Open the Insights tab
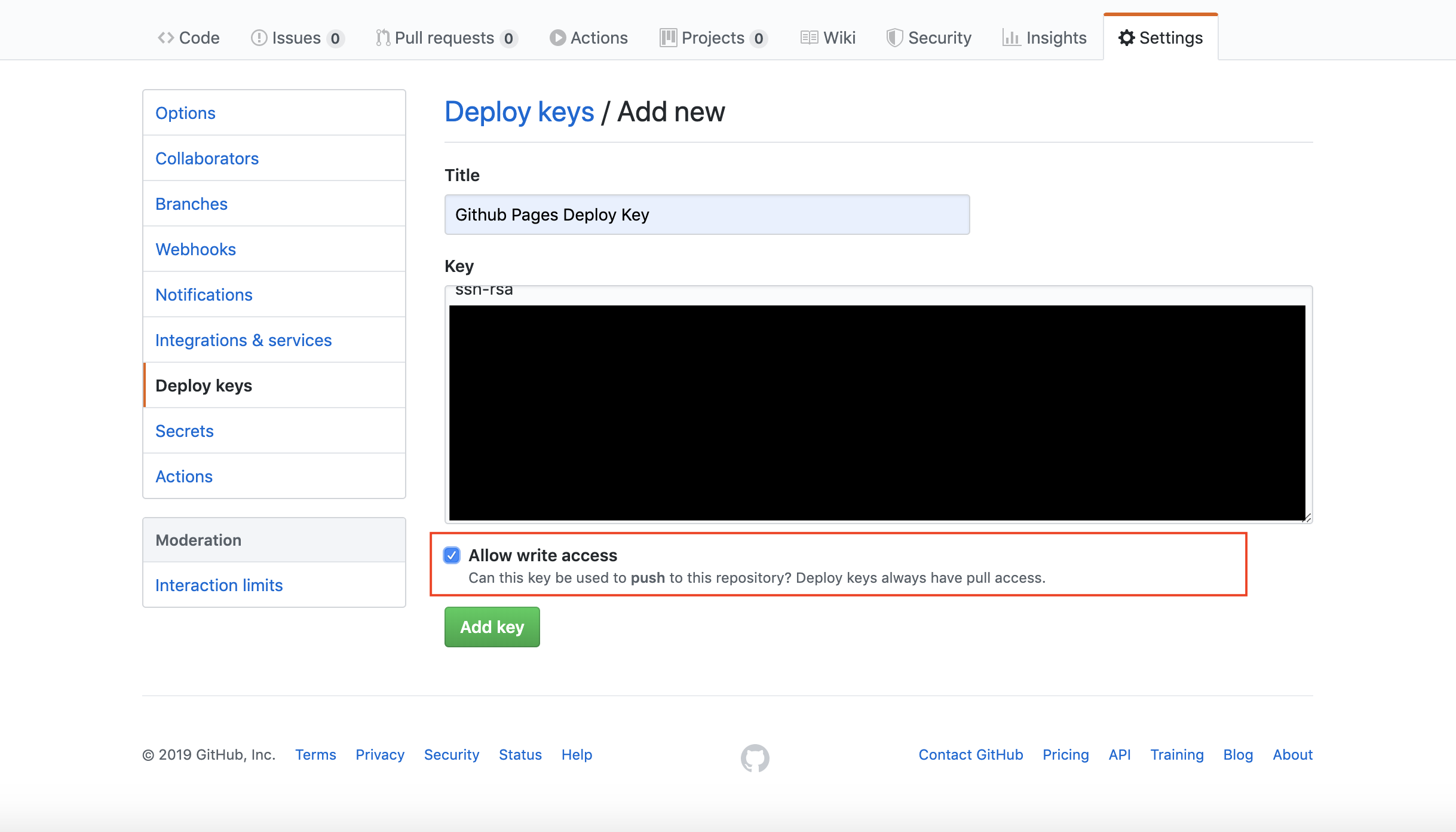1456x832 pixels. click(1044, 38)
